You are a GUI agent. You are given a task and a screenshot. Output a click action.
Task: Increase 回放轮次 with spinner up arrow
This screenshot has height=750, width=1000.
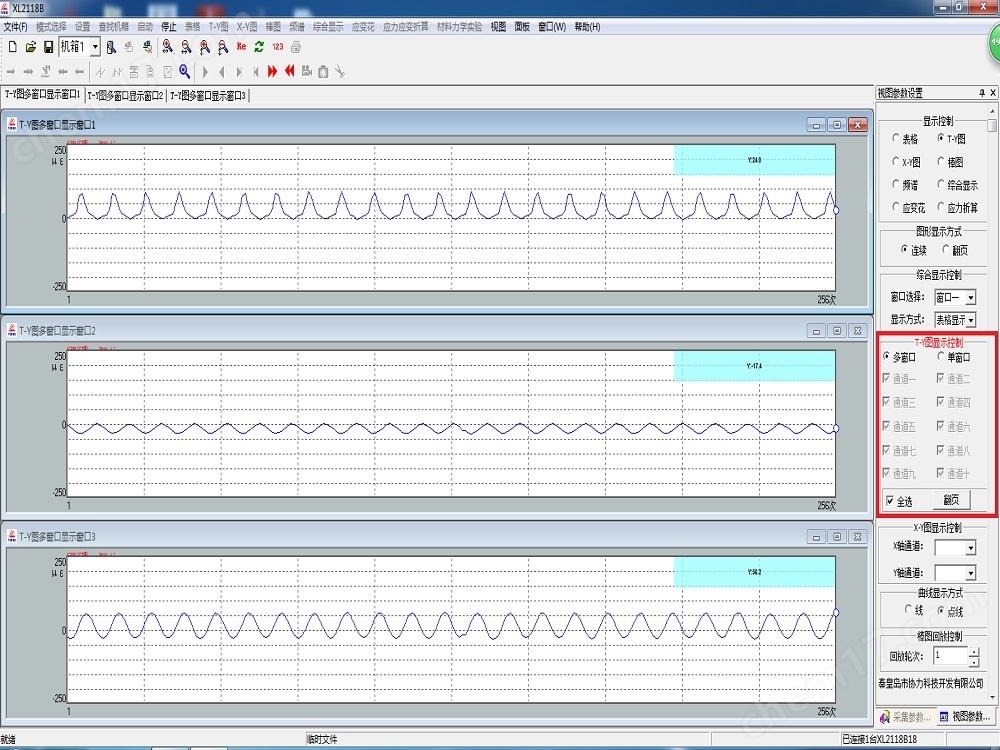point(974,652)
